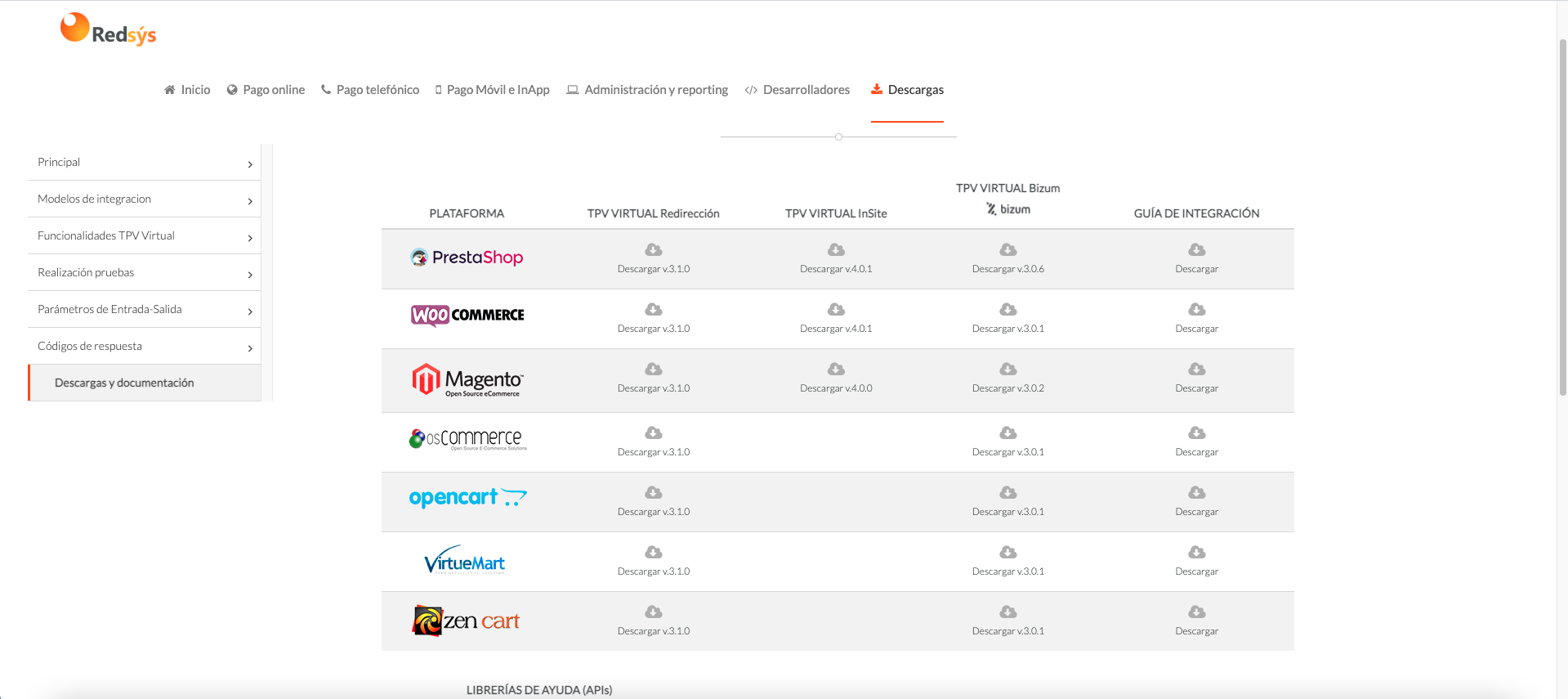Download osCommerce Bizum v.3.0.1 cloud icon
Viewport: 1568px width, 699px height.
(1008, 432)
